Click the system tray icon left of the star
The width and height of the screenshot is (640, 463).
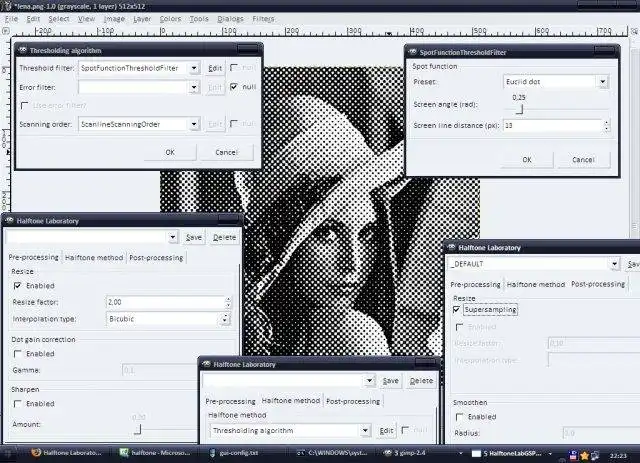point(573,455)
